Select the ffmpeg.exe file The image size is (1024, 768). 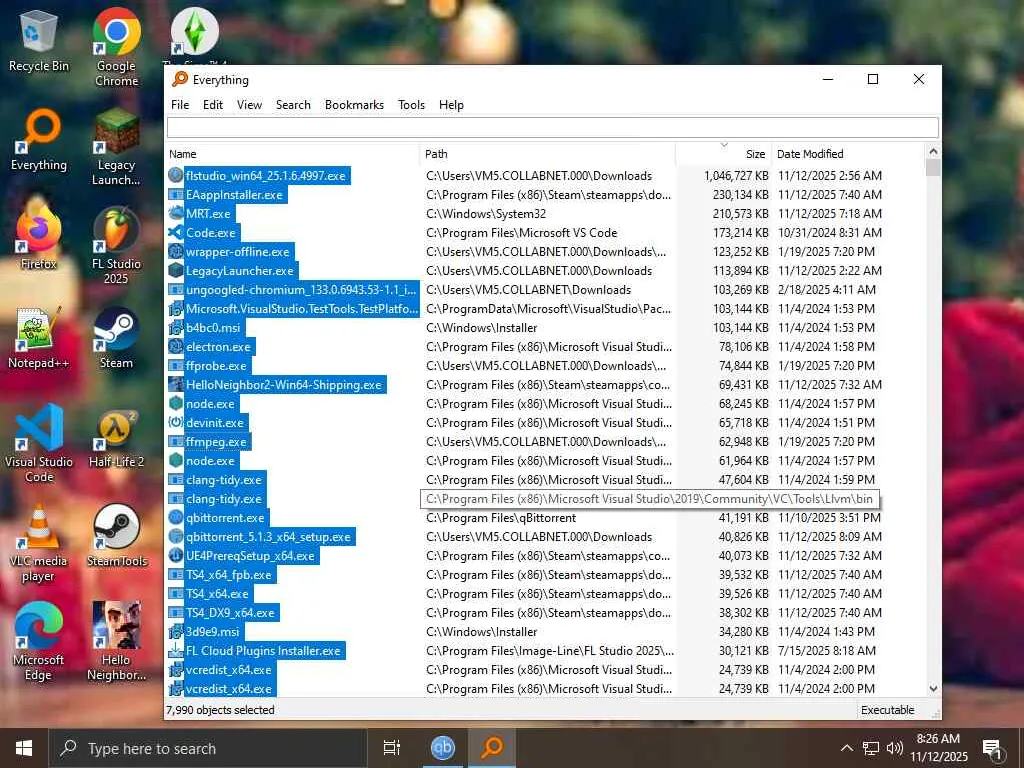click(216, 441)
